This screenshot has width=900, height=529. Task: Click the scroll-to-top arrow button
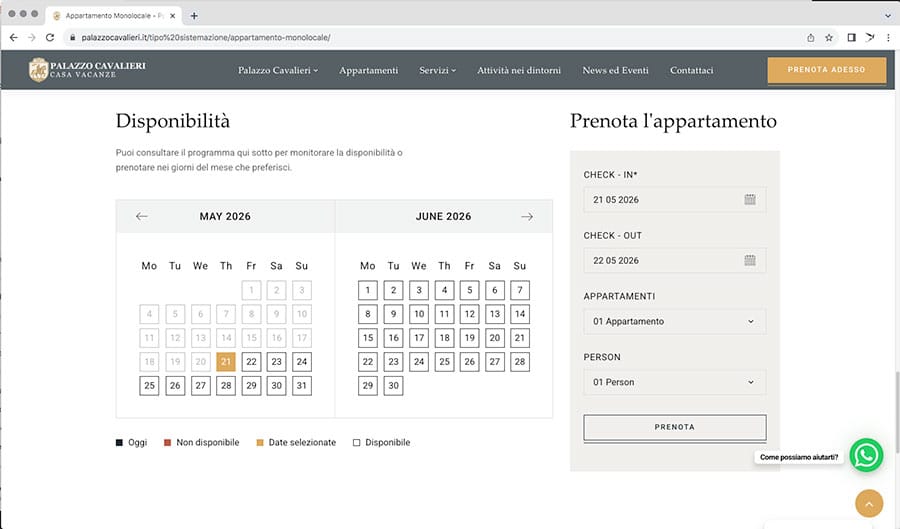pyautogui.click(x=869, y=504)
